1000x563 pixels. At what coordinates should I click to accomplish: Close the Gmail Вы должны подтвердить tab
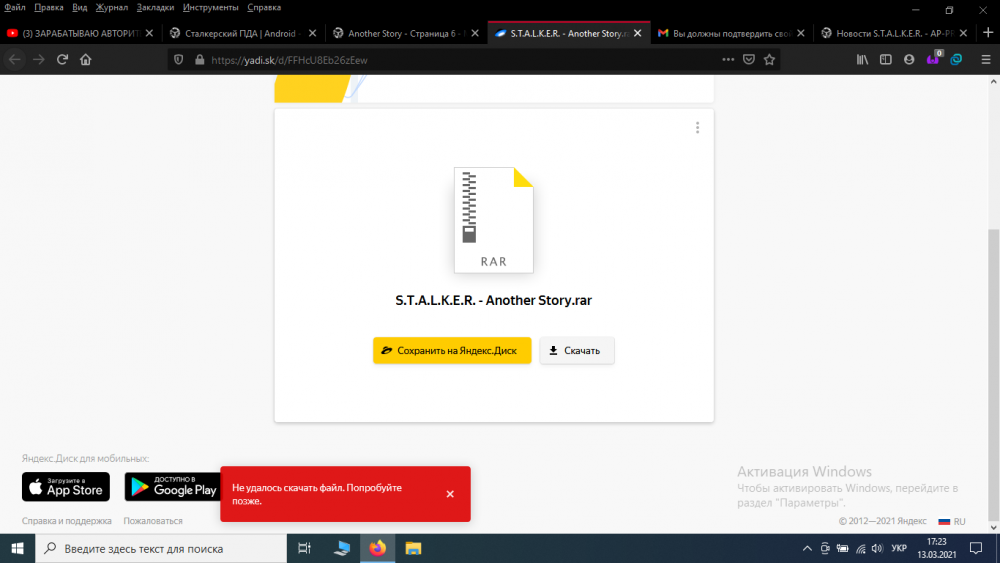click(x=801, y=33)
